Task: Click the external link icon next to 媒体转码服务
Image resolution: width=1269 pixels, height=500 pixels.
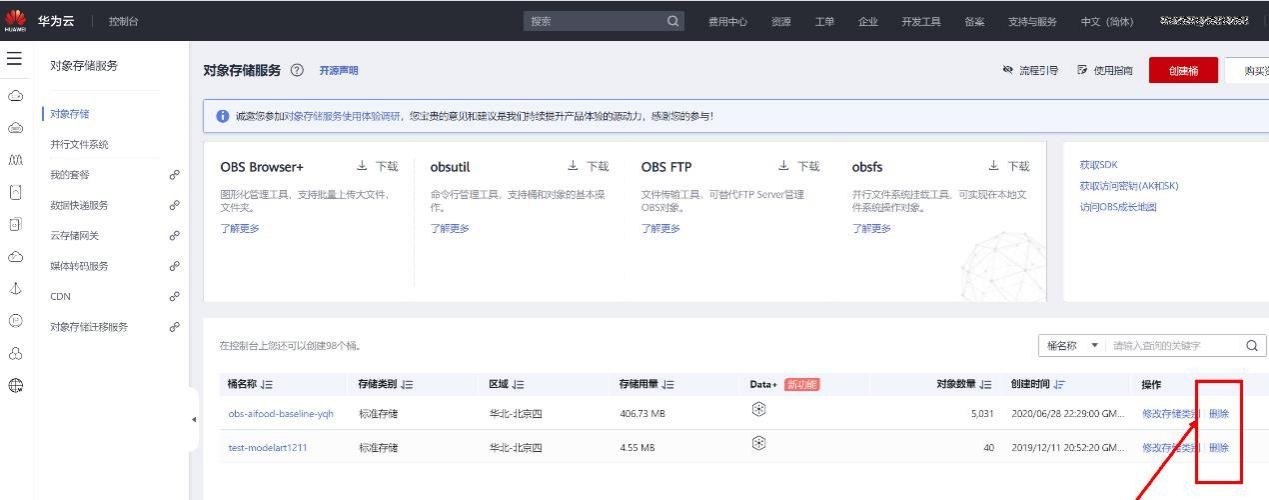Action: [x=174, y=266]
